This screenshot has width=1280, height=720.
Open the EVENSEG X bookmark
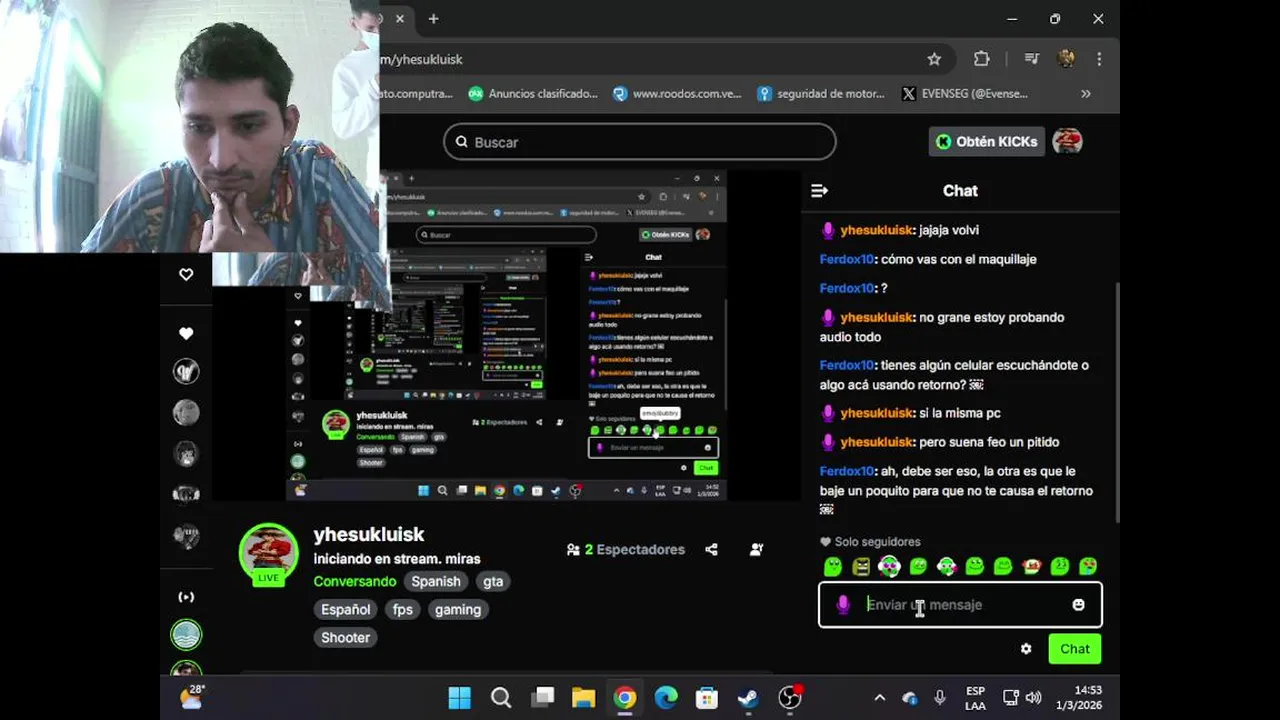coord(965,94)
